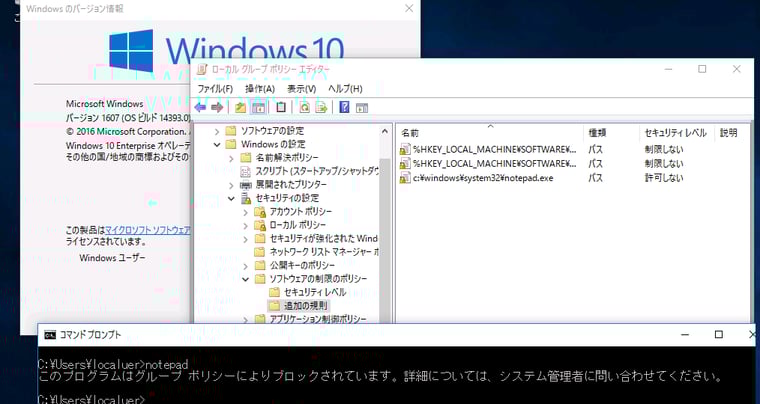This screenshot has width=760, height=404.
Task: Expand the ソフトウェアの設定 tree node
Action: 217,131
